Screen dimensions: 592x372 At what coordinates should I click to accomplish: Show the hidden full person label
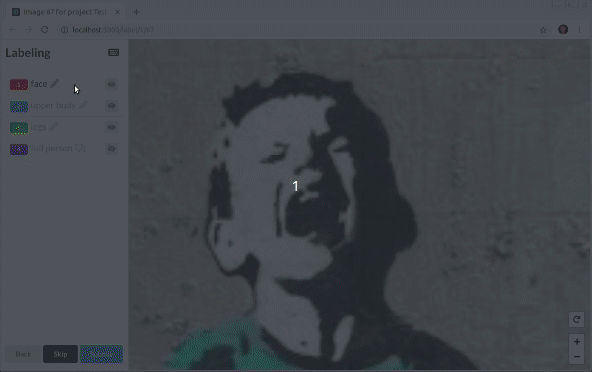111,149
